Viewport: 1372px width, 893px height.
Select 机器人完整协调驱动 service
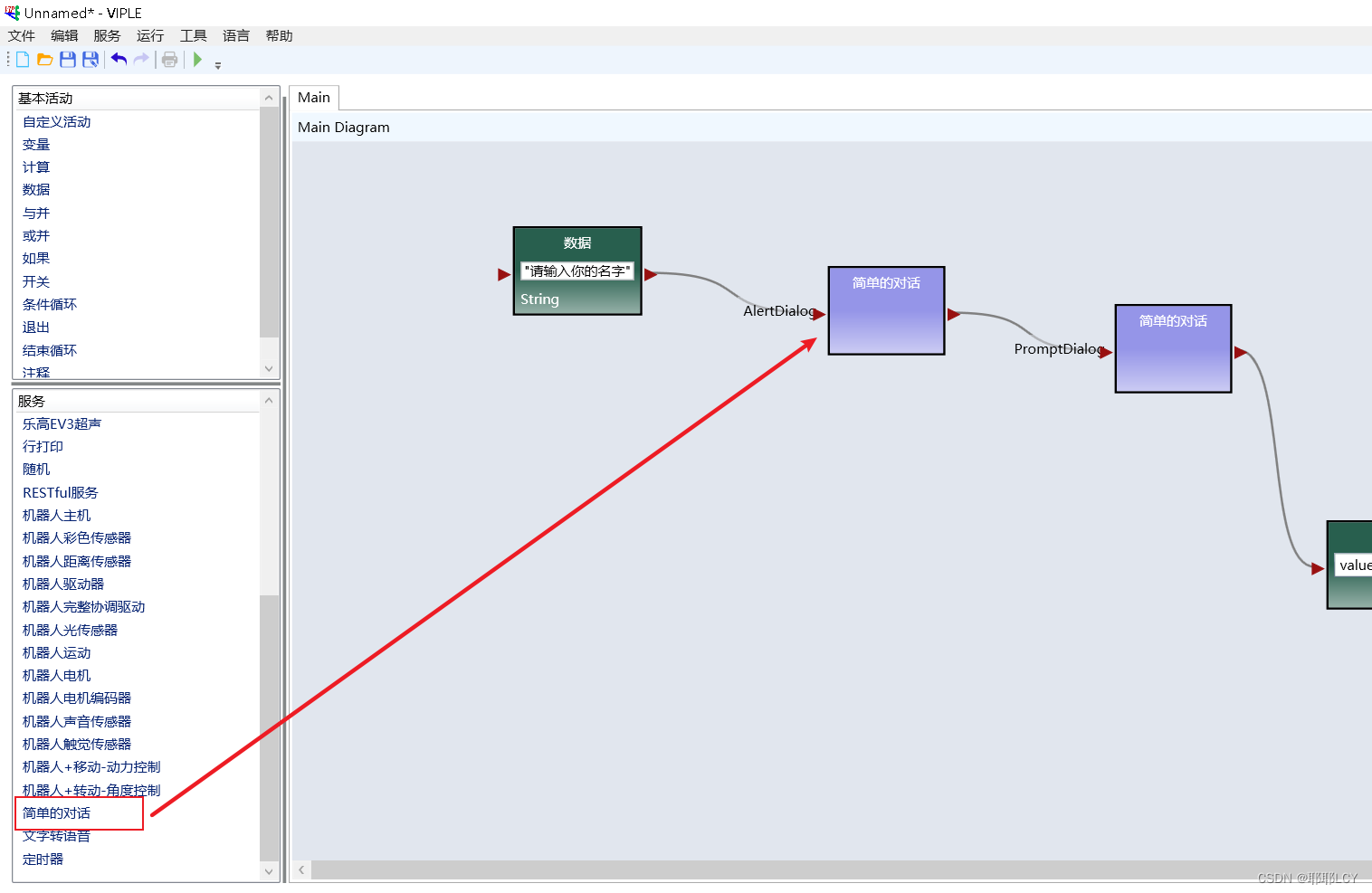tap(84, 607)
